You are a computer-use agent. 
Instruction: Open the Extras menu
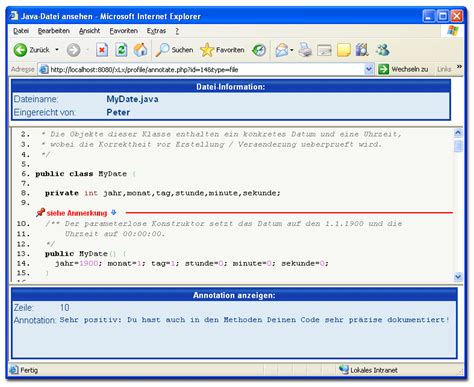tap(156, 31)
